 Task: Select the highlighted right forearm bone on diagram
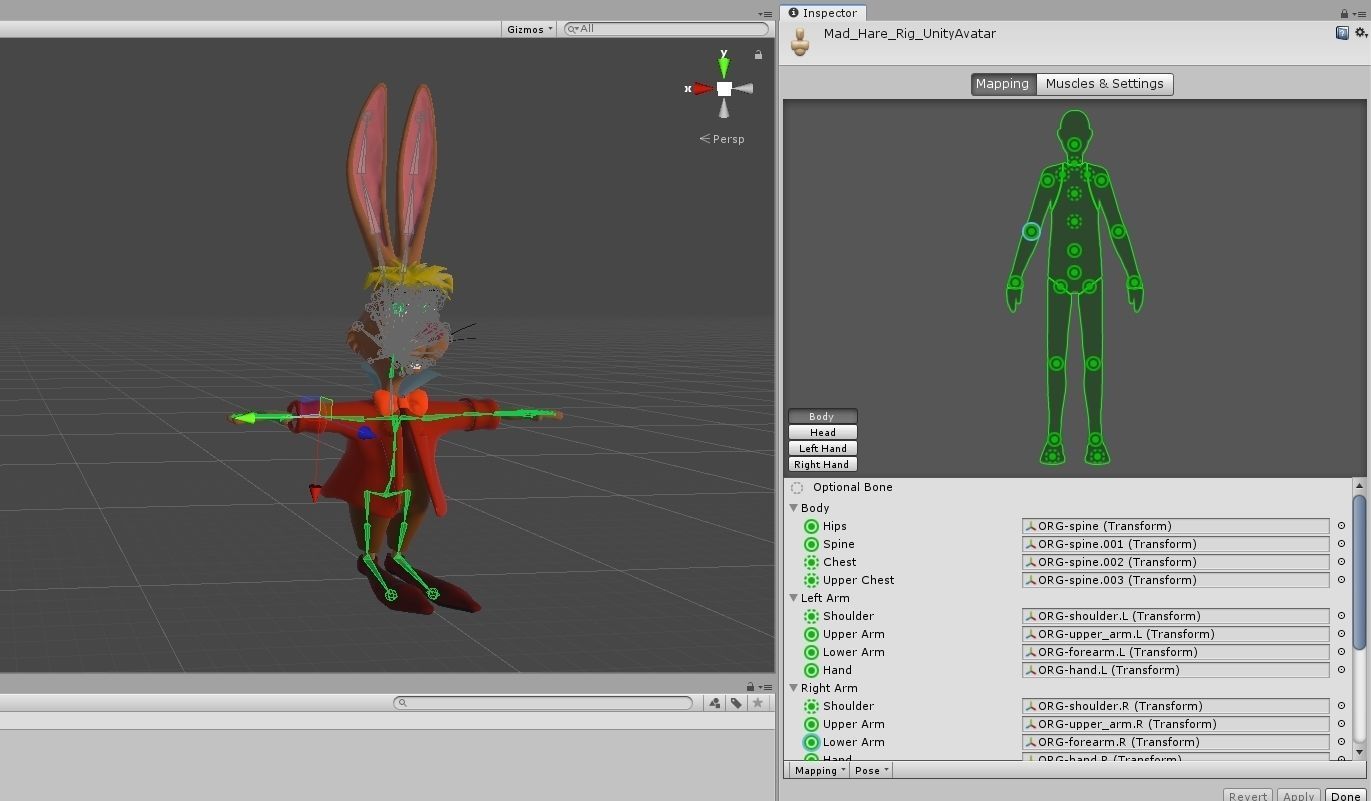(1031, 231)
